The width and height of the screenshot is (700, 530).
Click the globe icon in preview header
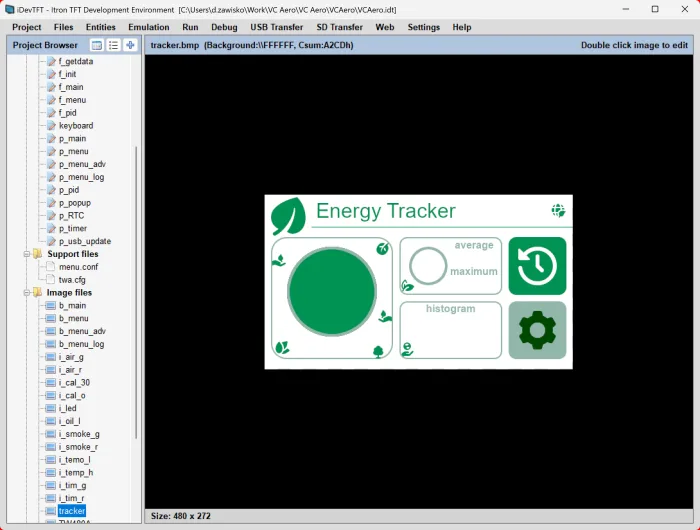[x=558, y=210]
